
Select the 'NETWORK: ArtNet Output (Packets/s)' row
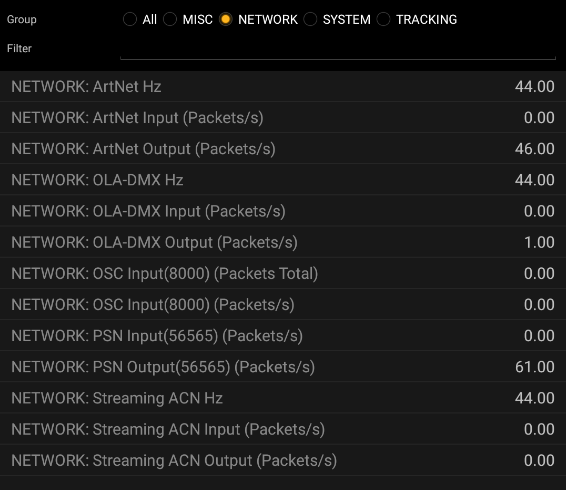click(283, 149)
